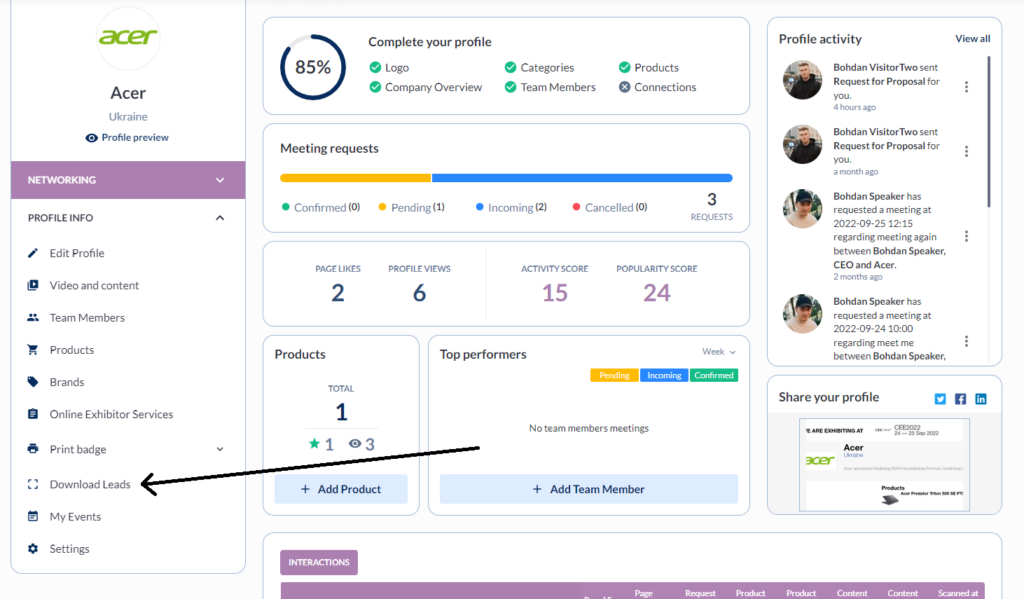1024x599 pixels.
Task: Click the 3 REQUESTS total
Action: (712, 206)
